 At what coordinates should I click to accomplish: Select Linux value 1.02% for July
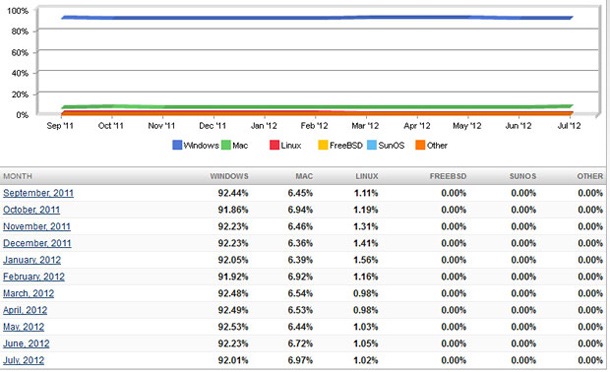[366, 360]
